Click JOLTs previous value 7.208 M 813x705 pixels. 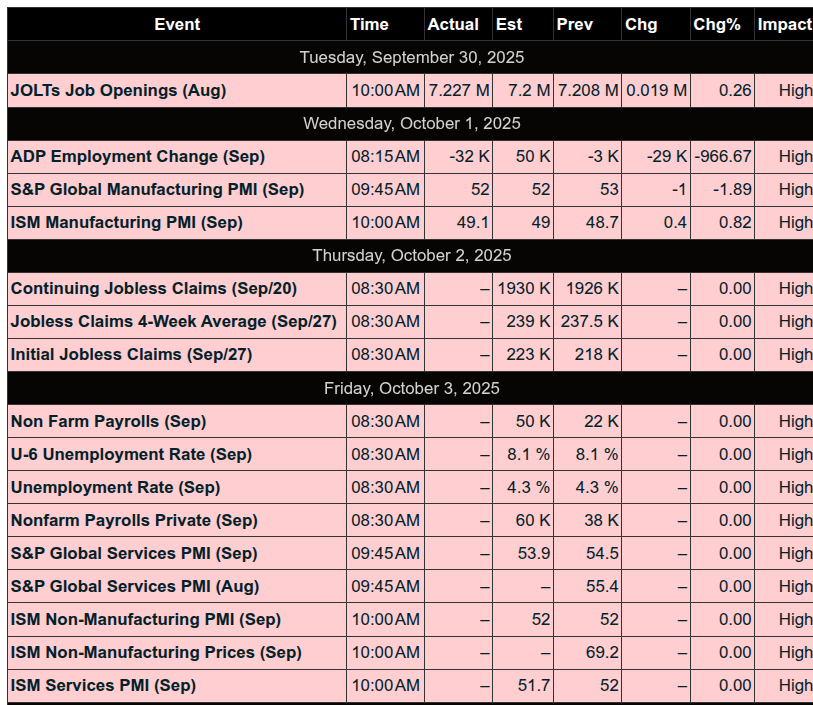coord(588,91)
